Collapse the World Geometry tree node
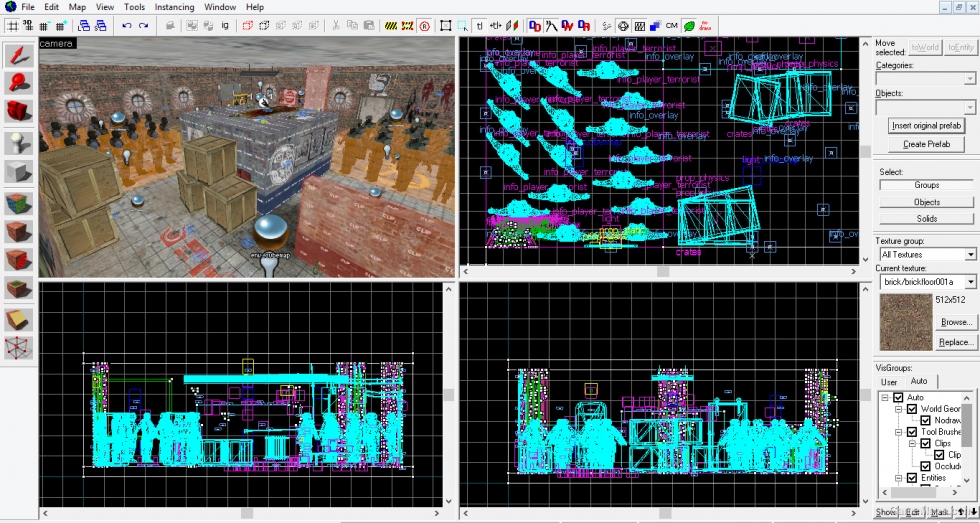This screenshot has height=523, width=980. tap(899, 409)
